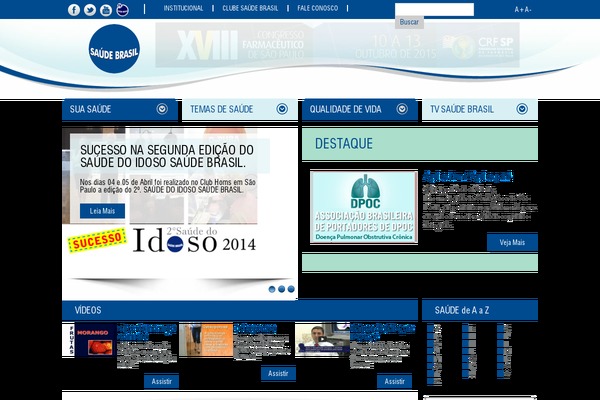Click Leia Mais on the Idoso slide
This screenshot has width=600, height=400.
[x=102, y=211]
